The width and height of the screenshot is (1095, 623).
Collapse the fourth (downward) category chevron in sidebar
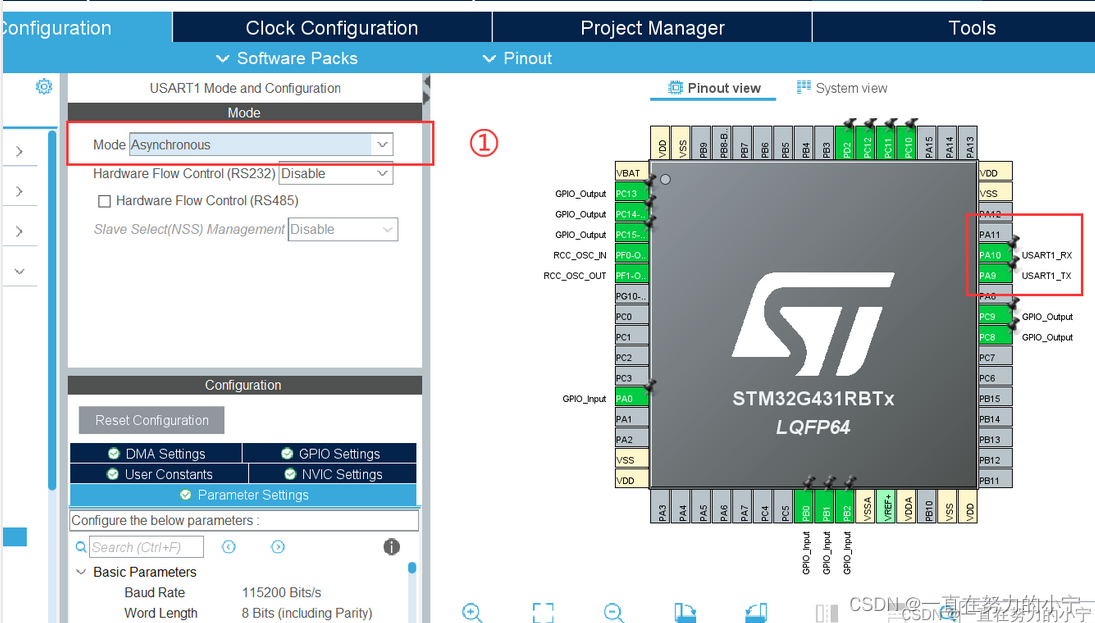[x=20, y=271]
